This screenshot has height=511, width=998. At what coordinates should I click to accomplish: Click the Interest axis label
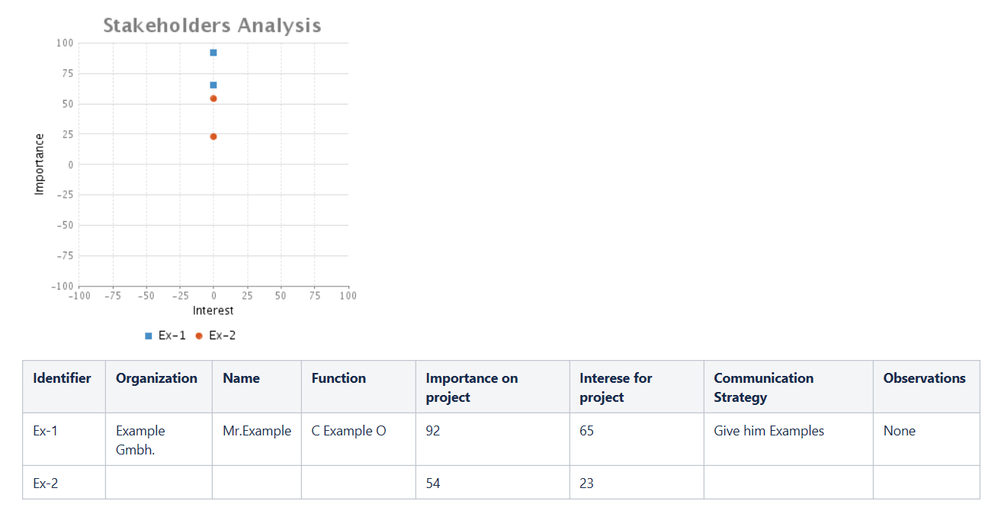pyautogui.click(x=213, y=311)
